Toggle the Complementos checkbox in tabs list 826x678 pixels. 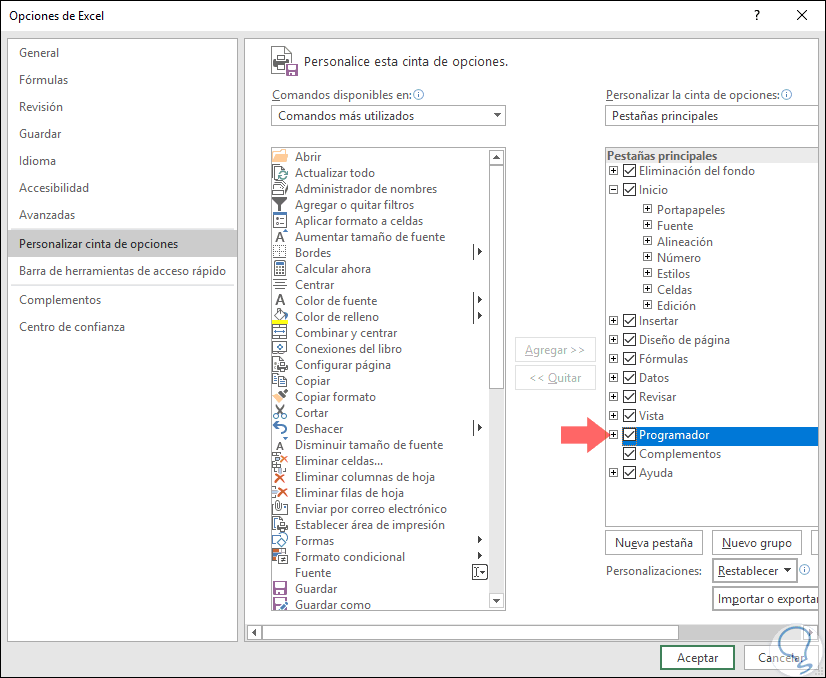(629, 454)
